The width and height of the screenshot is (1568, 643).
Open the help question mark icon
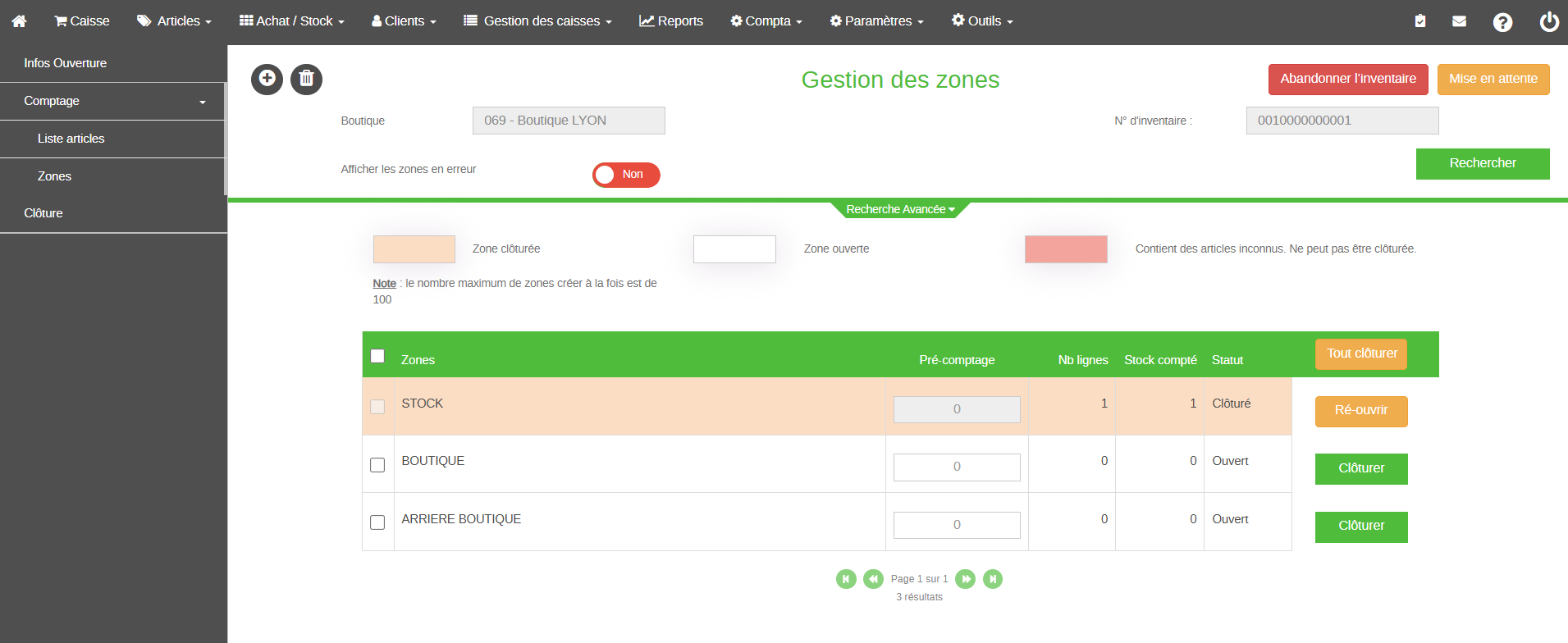click(x=1502, y=22)
